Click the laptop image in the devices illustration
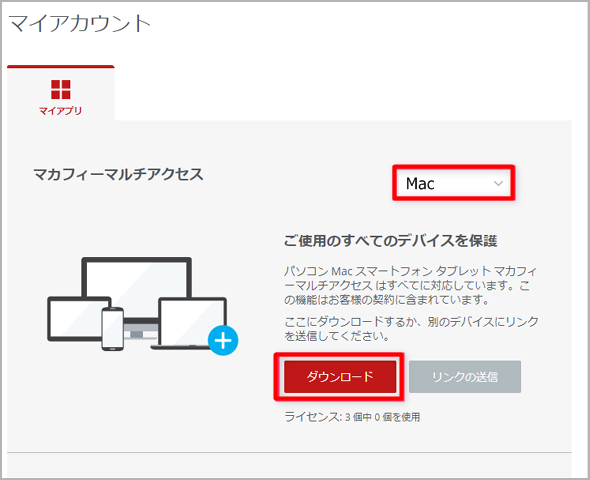 (190, 324)
